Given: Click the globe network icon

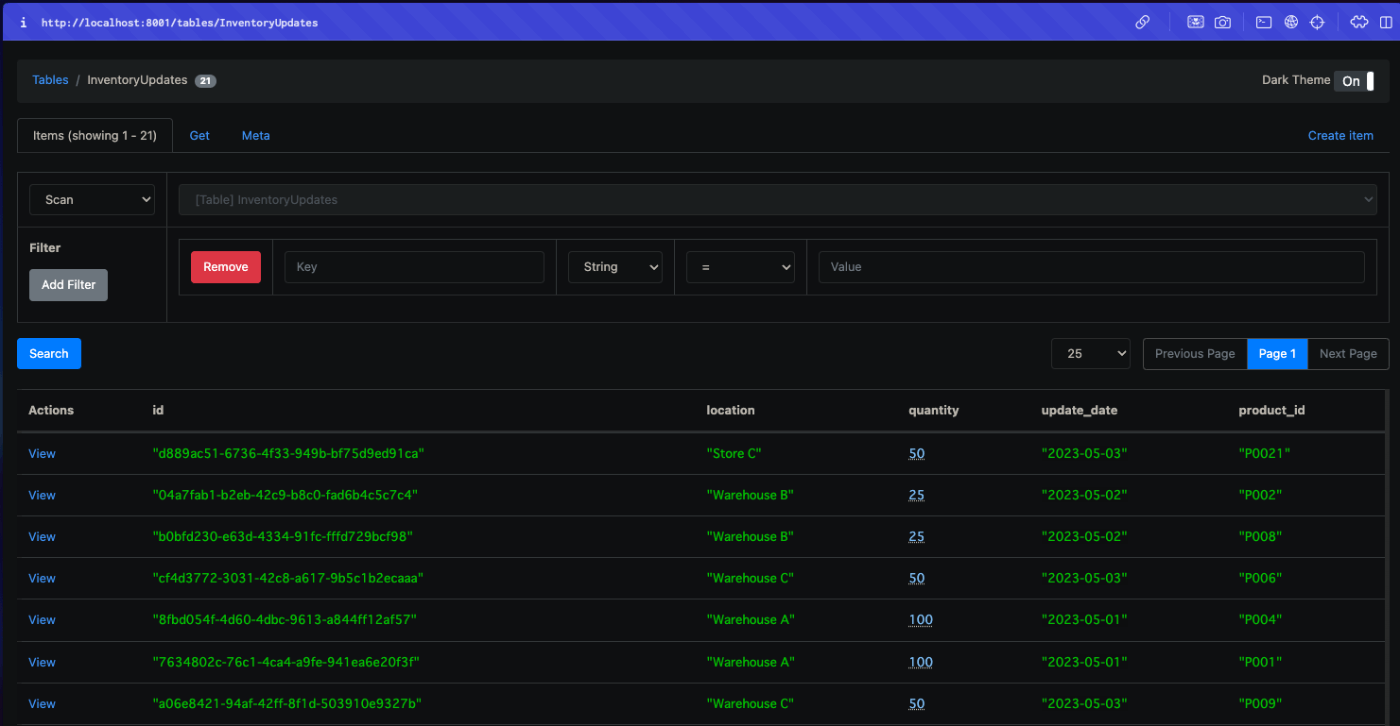Looking at the screenshot, I should [1291, 22].
